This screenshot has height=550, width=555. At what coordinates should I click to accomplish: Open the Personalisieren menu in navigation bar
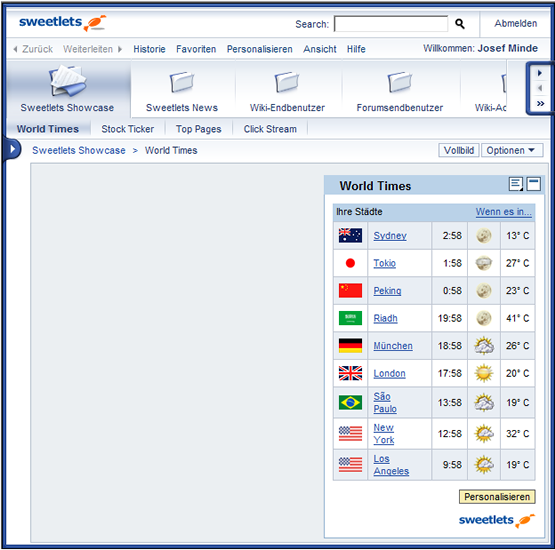pyautogui.click(x=259, y=49)
